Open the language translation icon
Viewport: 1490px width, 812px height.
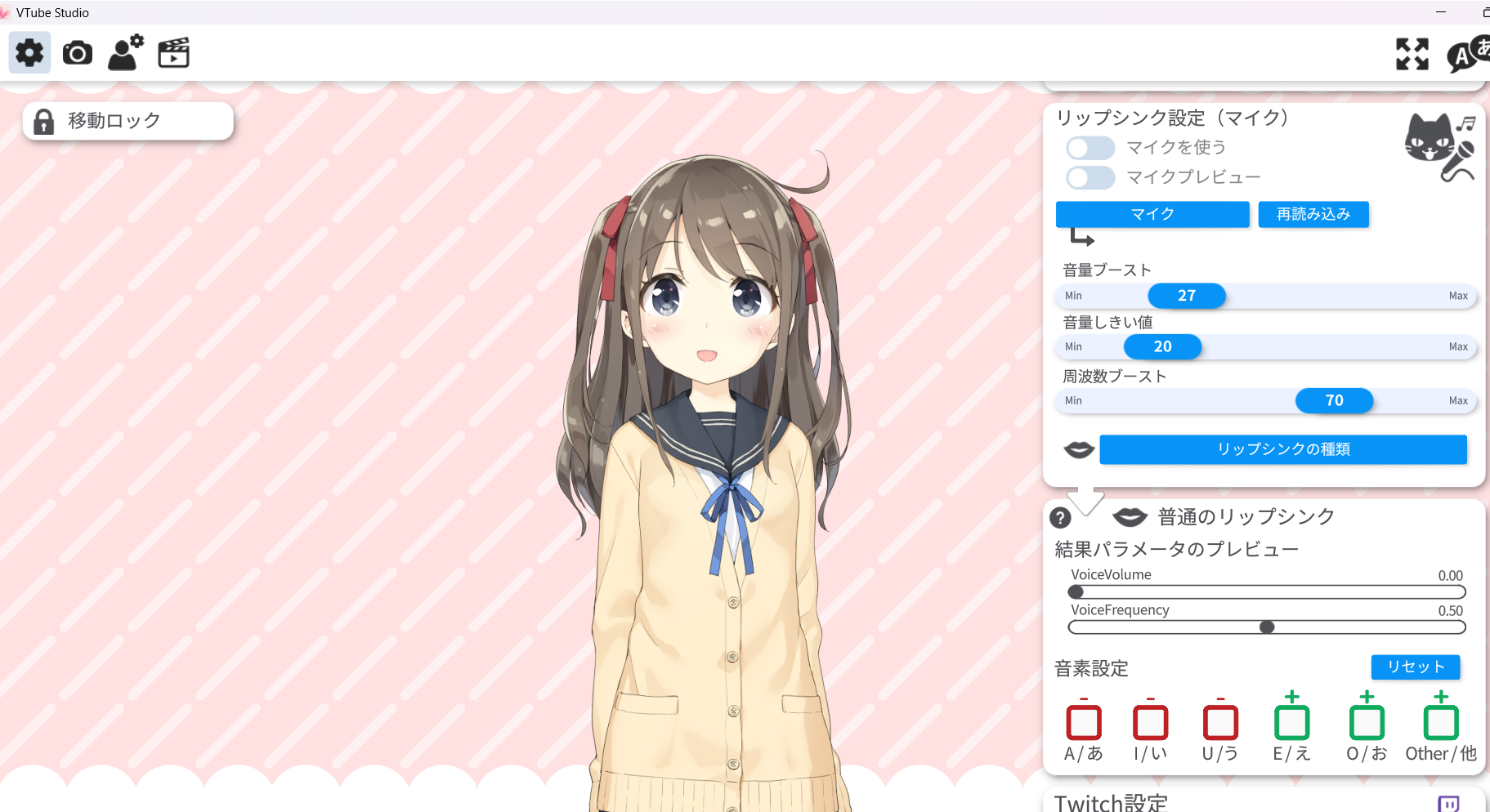[1467, 54]
